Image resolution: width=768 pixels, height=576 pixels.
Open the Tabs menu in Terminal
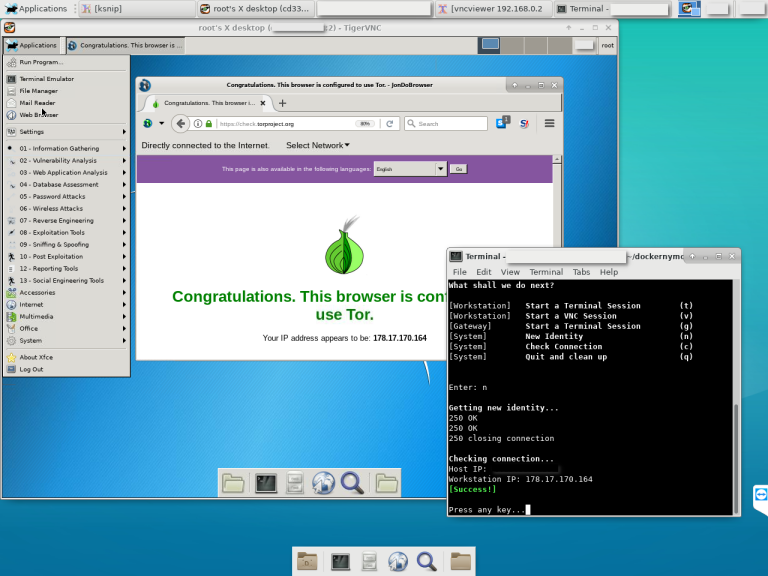pyautogui.click(x=581, y=272)
